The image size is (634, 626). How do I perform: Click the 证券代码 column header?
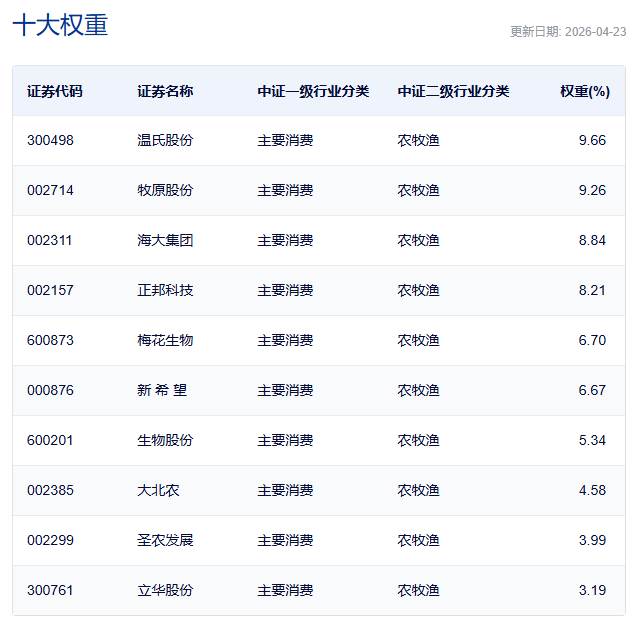coord(55,91)
